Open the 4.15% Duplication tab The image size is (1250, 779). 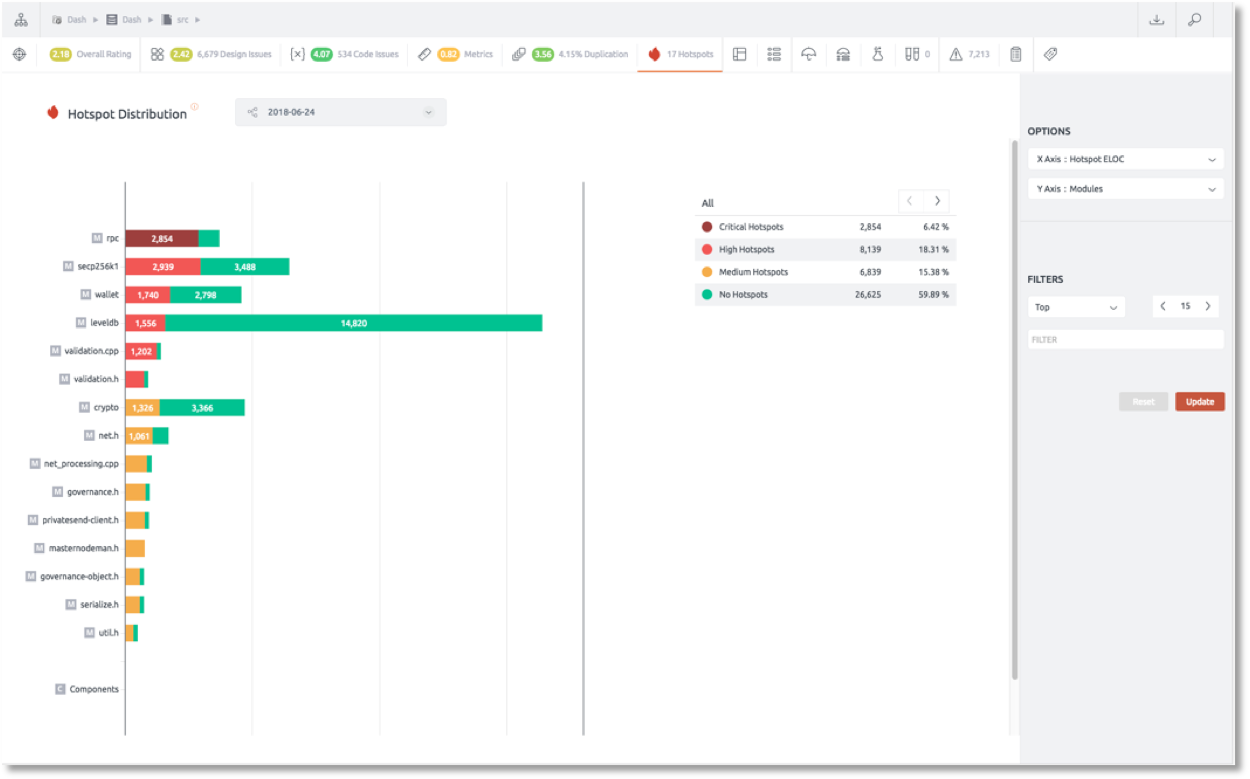(570, 54)
